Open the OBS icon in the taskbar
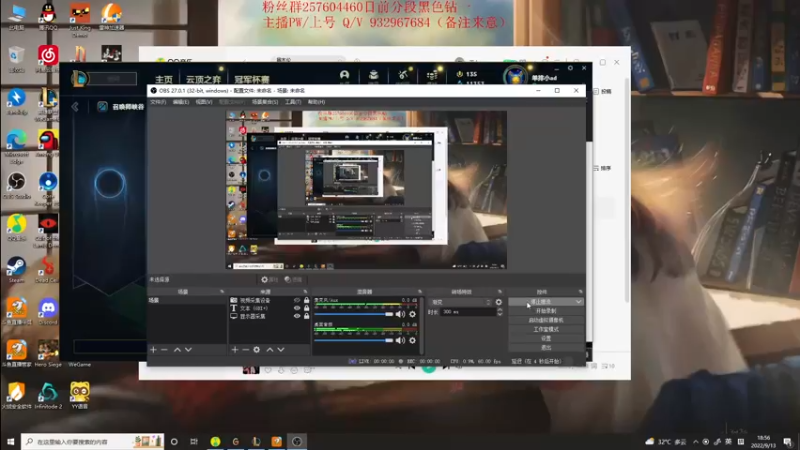The height and width of the screenshot is (450, 800). pos(297,441)
